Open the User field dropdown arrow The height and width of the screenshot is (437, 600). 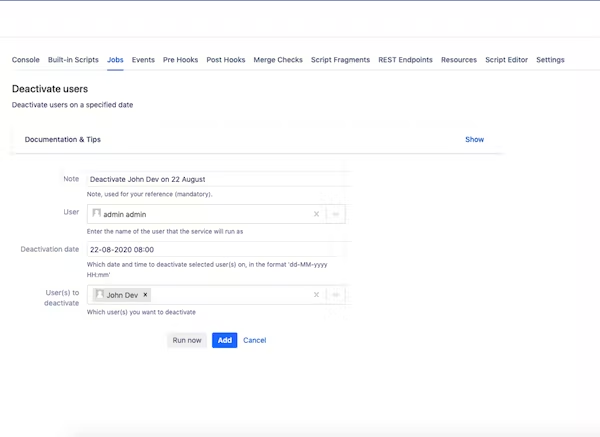tap(336, 214)
